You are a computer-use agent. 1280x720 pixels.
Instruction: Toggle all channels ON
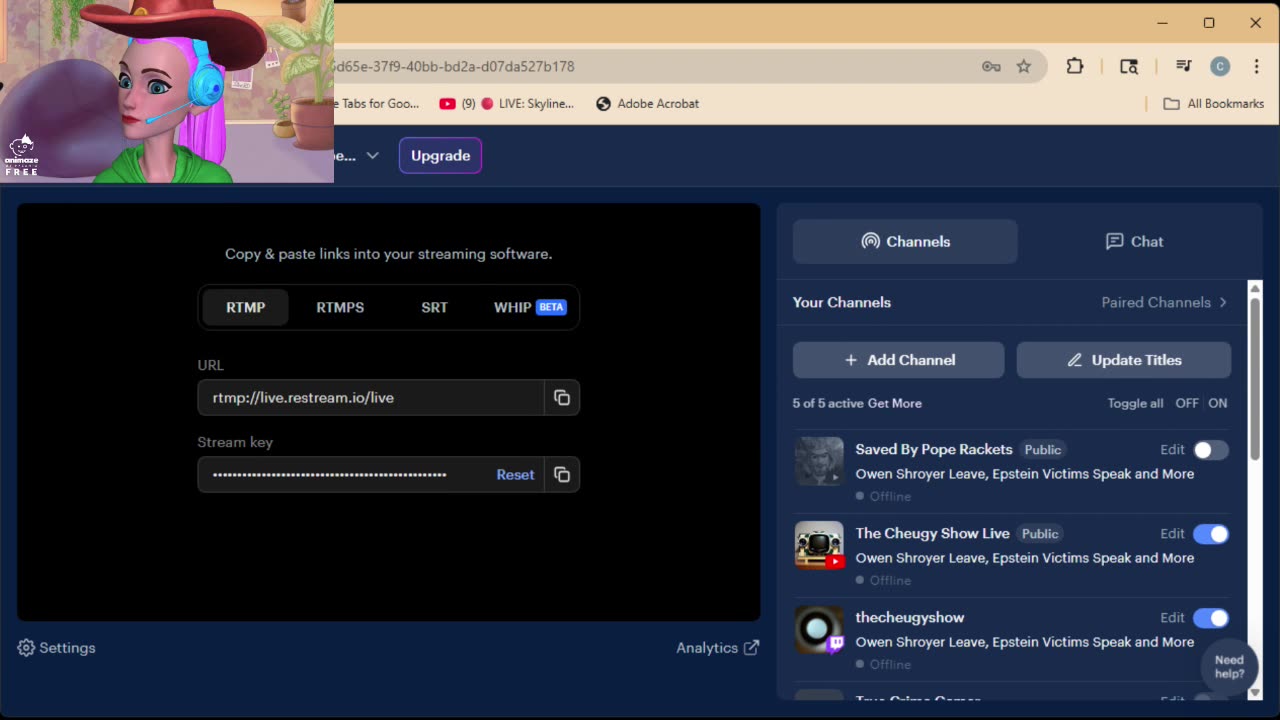[1218, 403]
